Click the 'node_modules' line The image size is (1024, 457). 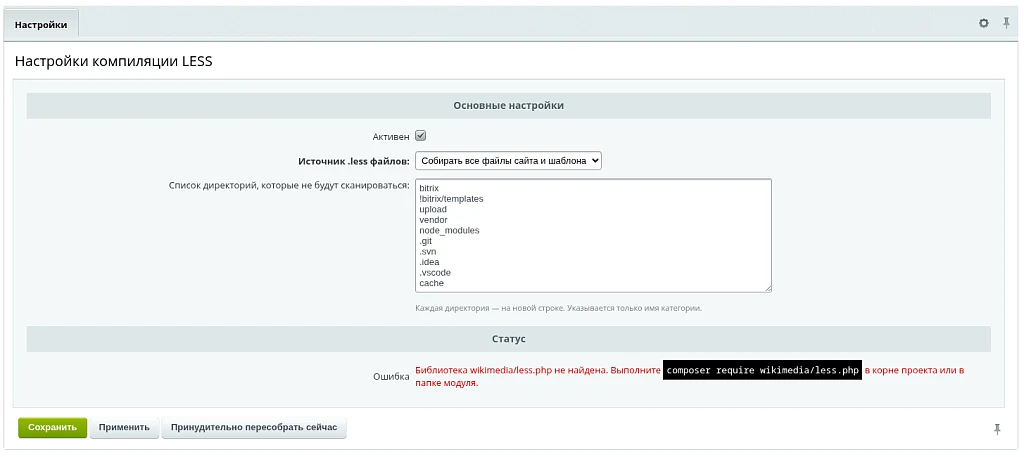tap(449, 230)
